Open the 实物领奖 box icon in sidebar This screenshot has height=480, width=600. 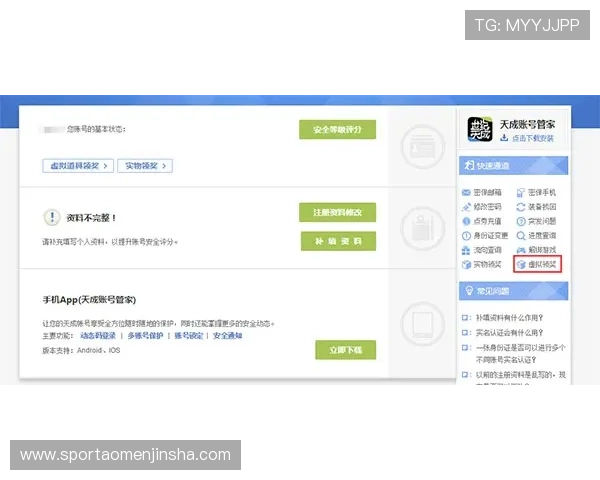click(x=466, y=264)
